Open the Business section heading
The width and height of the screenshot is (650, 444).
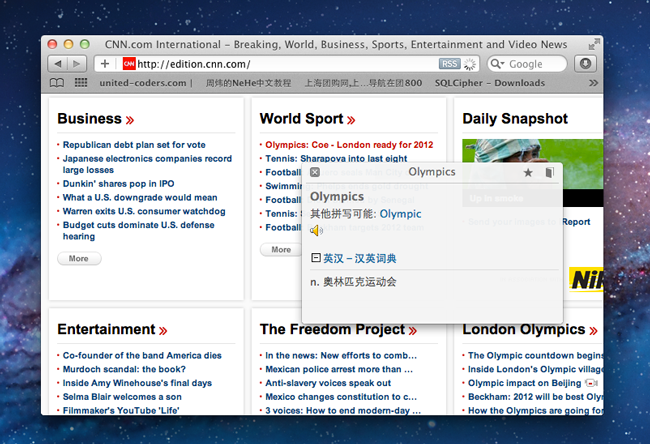(96, 119)
